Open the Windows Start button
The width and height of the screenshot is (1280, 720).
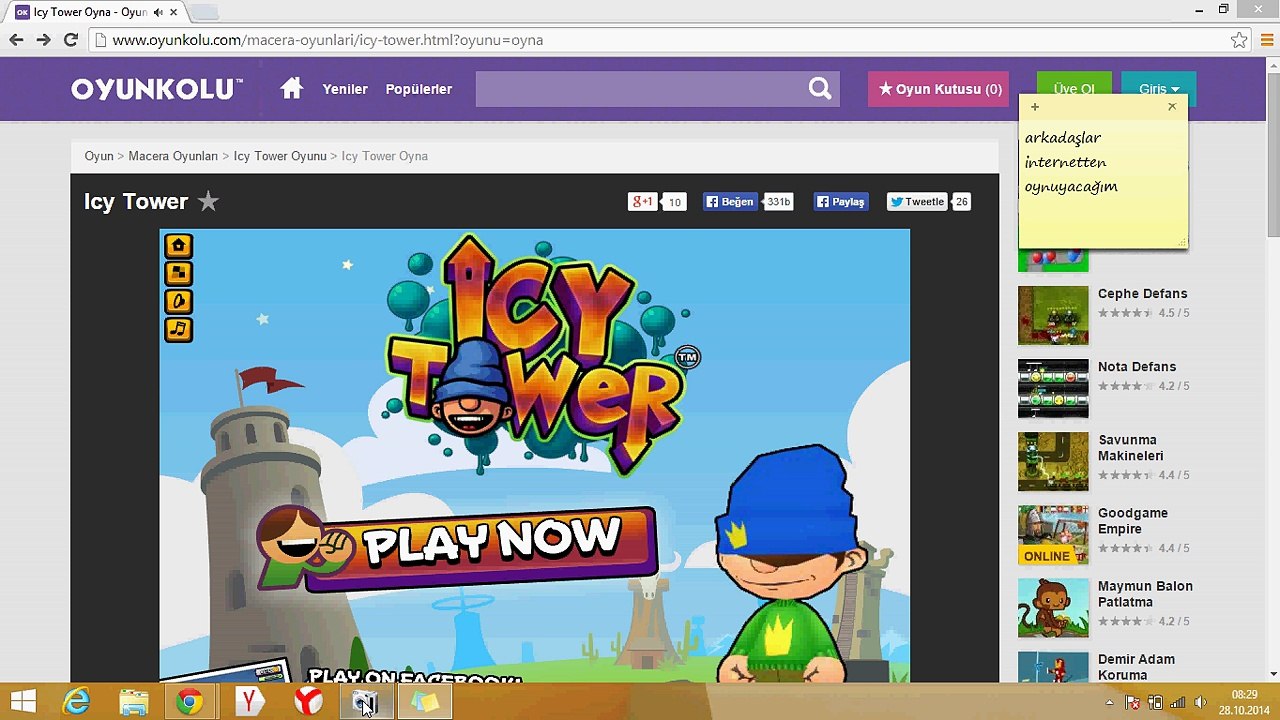click(x=22, y=702)
